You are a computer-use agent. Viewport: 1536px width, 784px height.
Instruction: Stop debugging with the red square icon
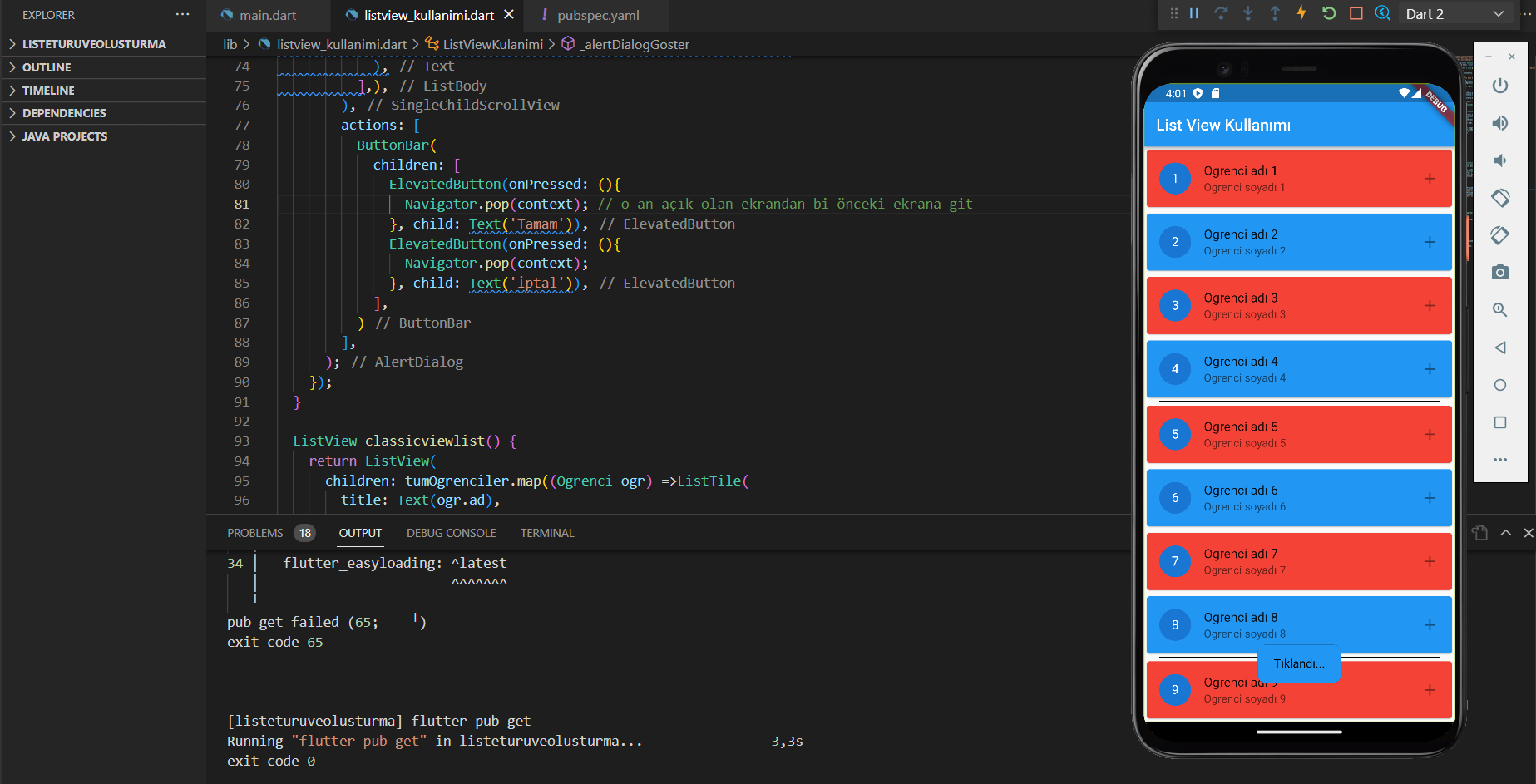click(x=1356, y=13)
